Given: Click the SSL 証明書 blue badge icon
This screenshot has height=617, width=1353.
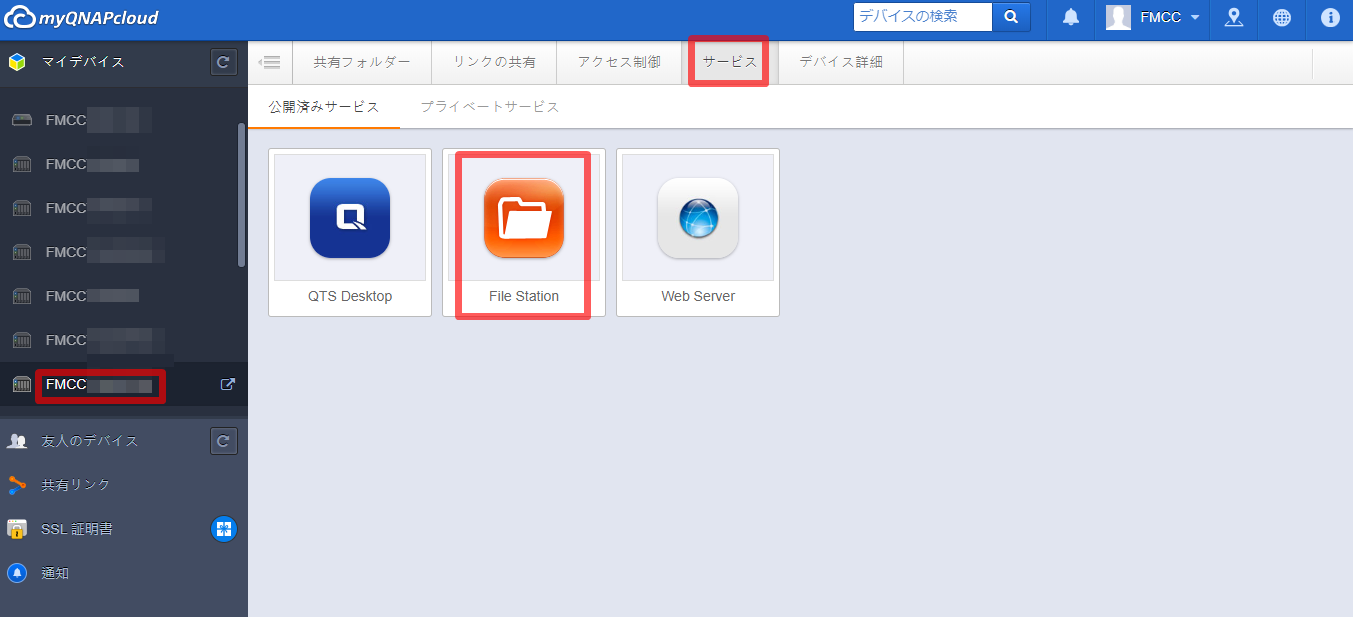Looking at the screenshot, I should [x=224, y=529].
